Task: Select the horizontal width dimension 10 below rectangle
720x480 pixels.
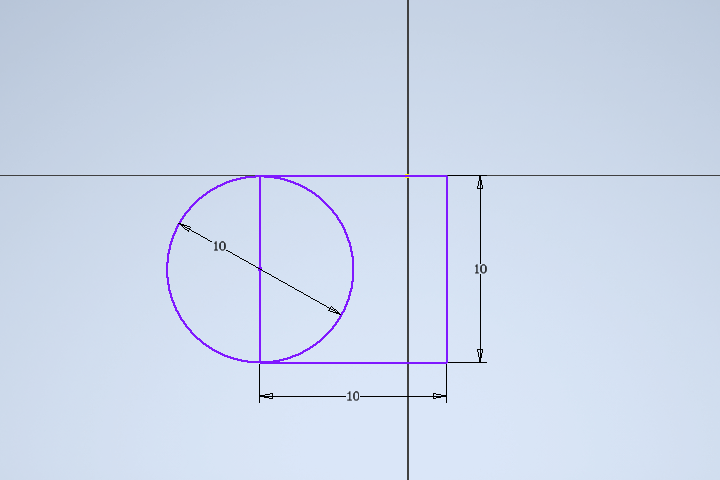Action: point(353,396)
